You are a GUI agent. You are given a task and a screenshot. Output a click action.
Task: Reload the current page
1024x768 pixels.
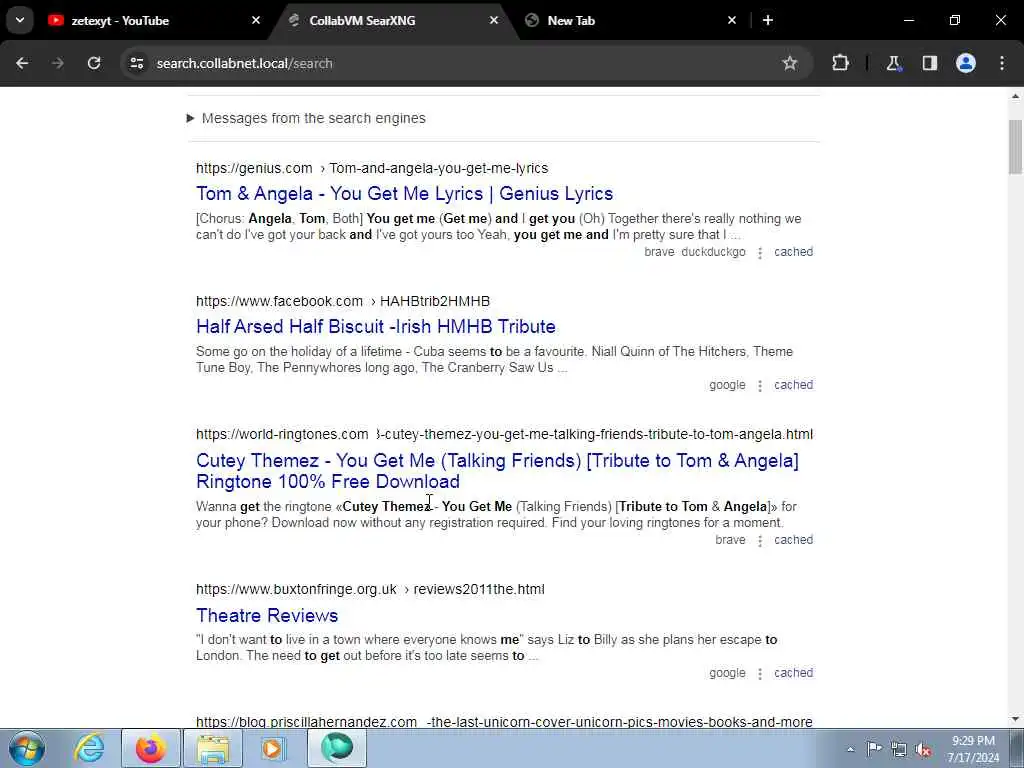click(94, 63)
